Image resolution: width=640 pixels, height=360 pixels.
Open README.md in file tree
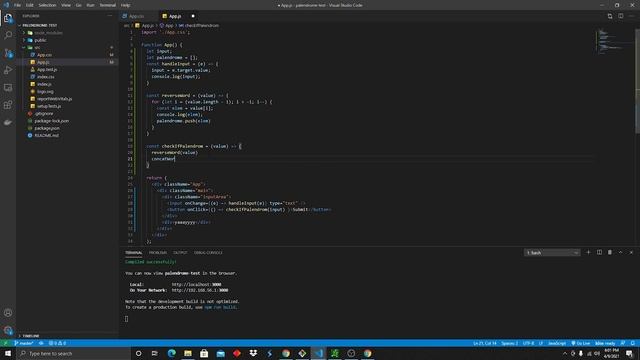tap(67, 135)
